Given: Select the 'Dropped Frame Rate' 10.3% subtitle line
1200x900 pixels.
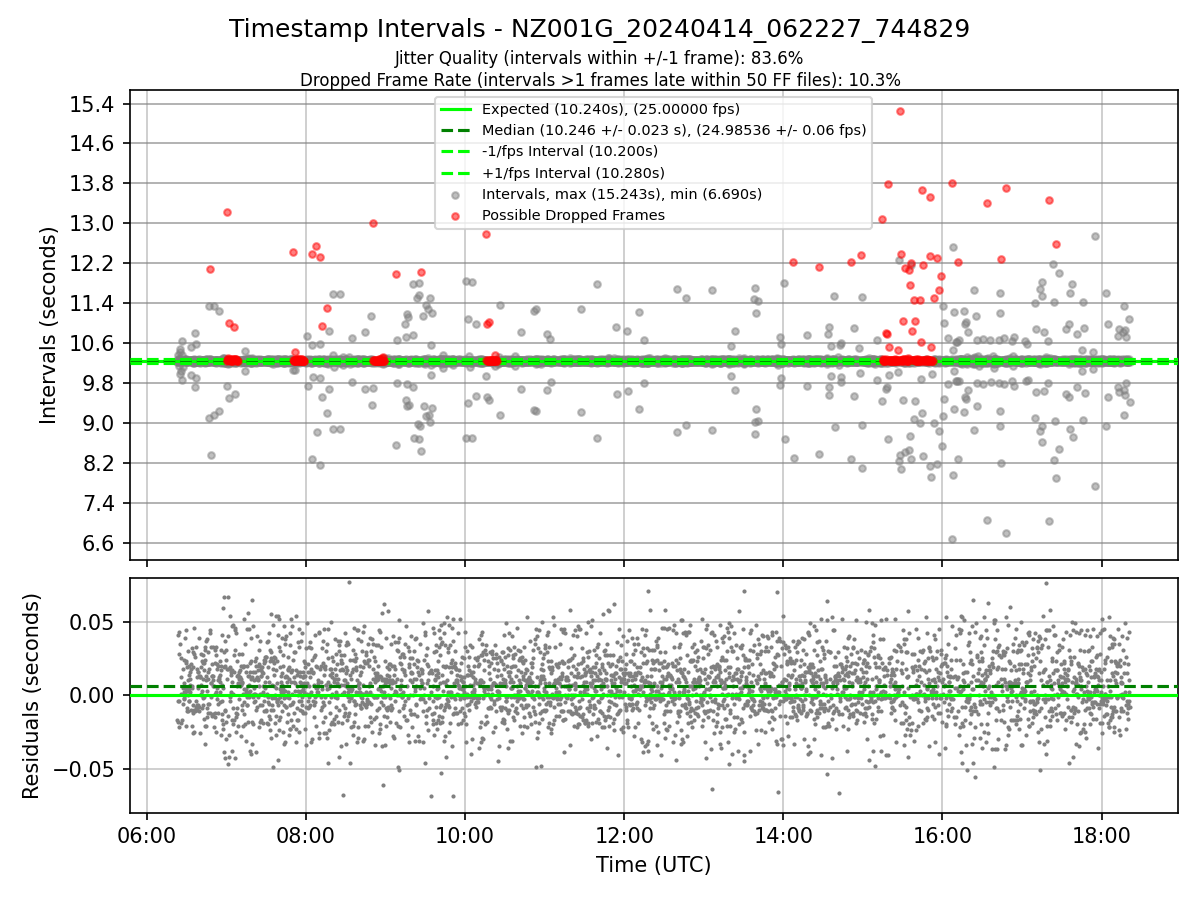Looking at the screenshot, I should [x=600, y=79].
